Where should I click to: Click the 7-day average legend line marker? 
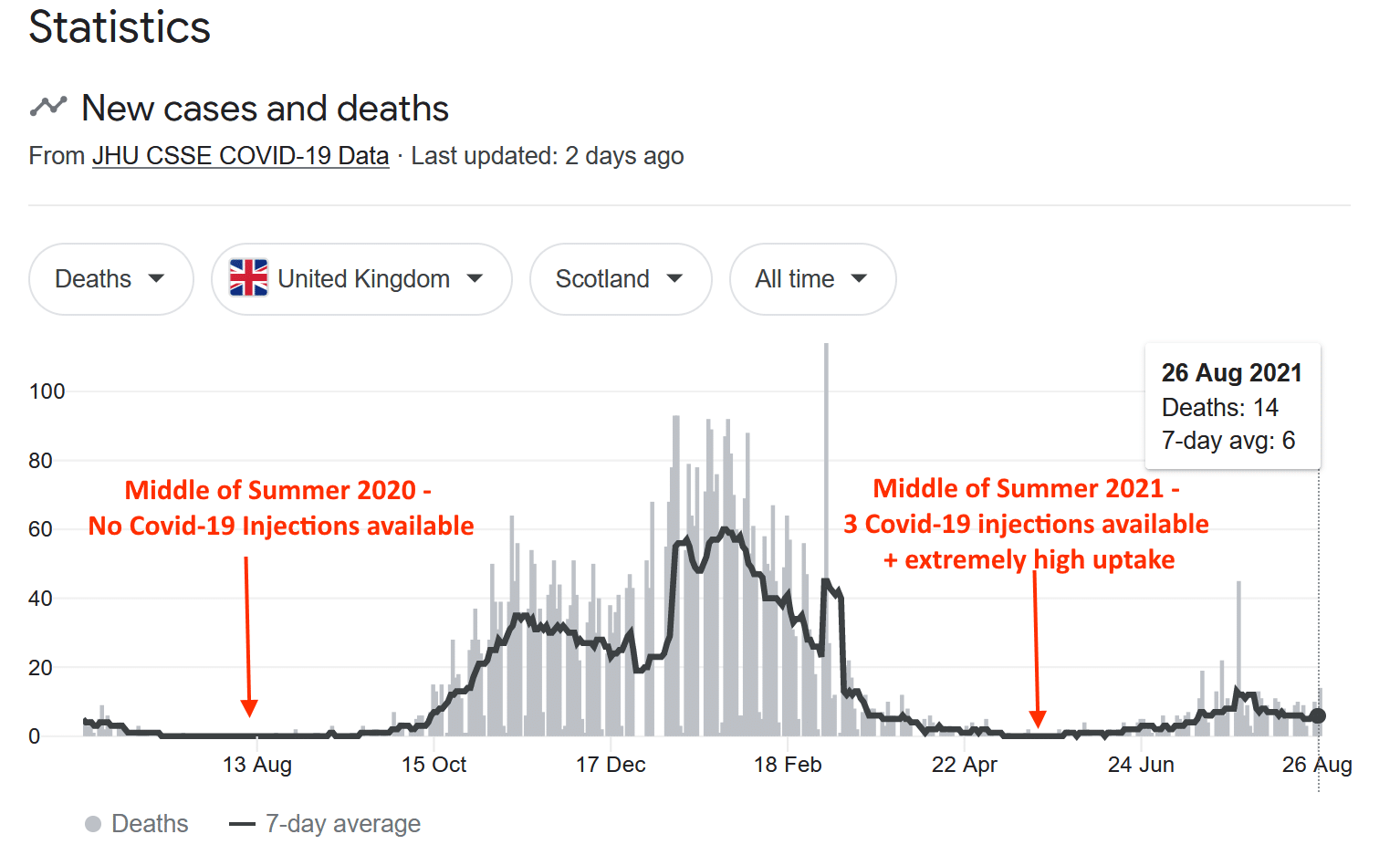(x=242, y=824)
